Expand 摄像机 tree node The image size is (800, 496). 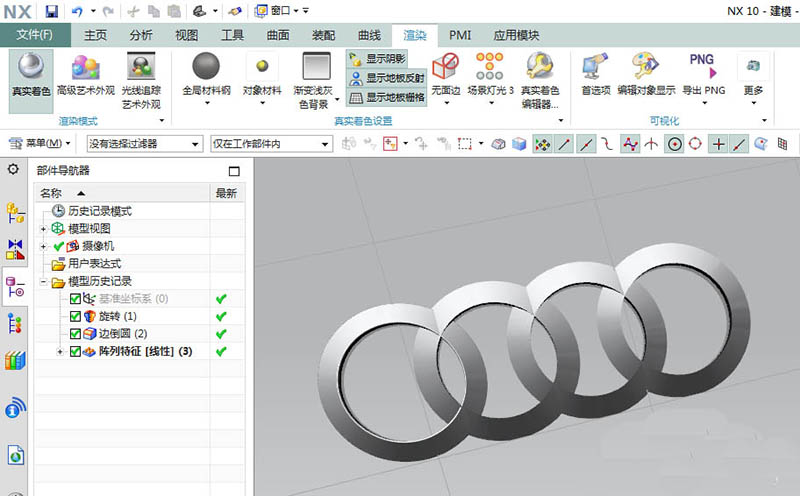(x=43, y=246)
